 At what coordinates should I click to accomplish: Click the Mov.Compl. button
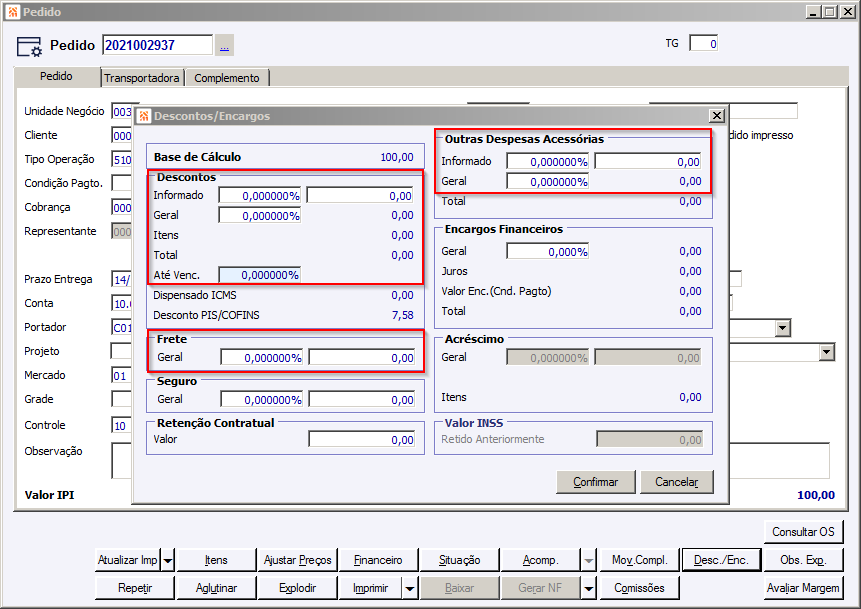(640, 560)
